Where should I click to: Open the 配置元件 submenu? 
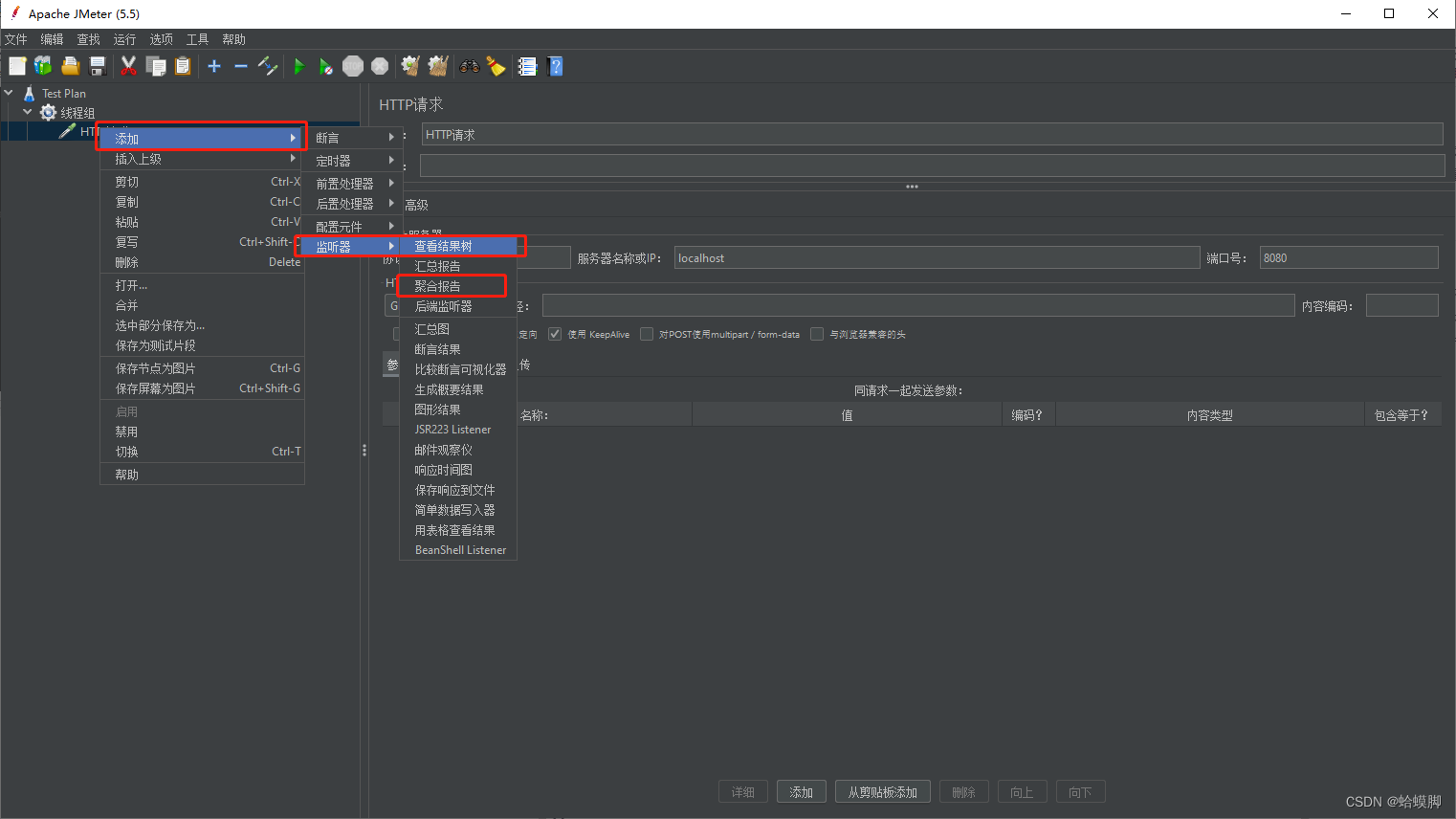[353, 227]
